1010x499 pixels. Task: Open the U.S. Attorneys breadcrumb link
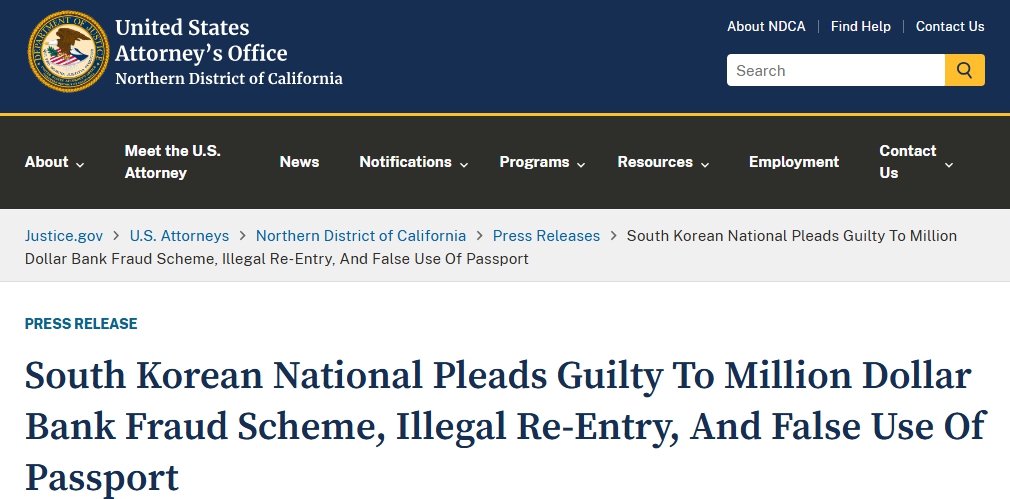179,236
